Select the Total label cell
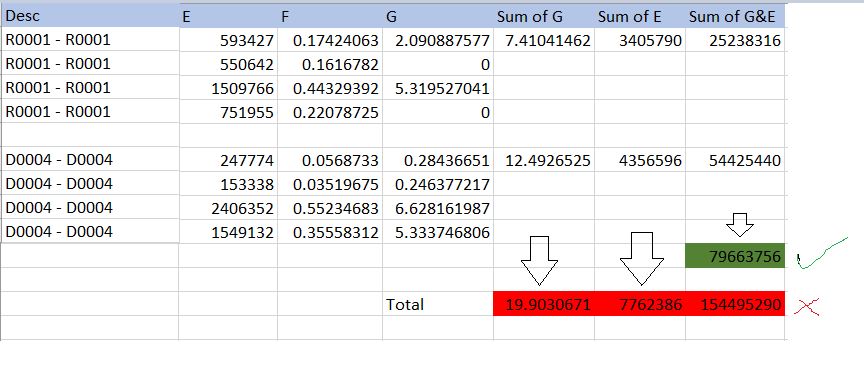Screen dimensions: 864x377 pos(438,304)
